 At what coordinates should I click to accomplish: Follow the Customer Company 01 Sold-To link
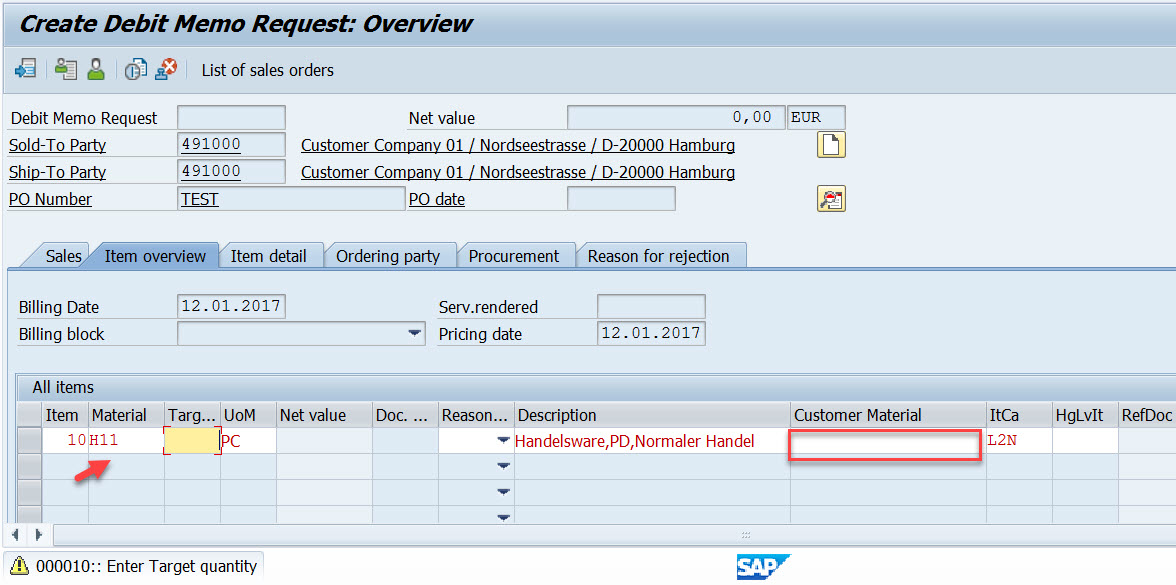[x=518, y=144]
